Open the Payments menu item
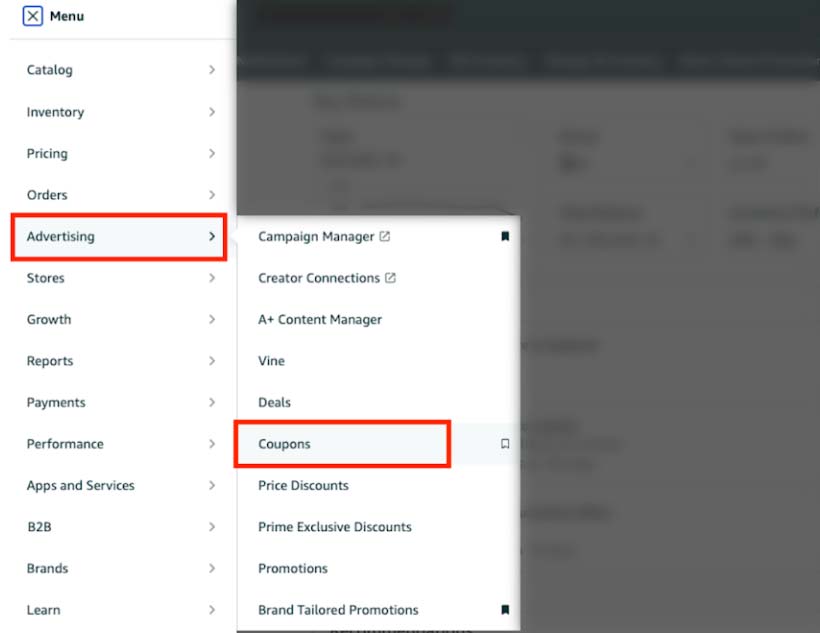Screen dimensions: 820x633 tap(56, 403)
